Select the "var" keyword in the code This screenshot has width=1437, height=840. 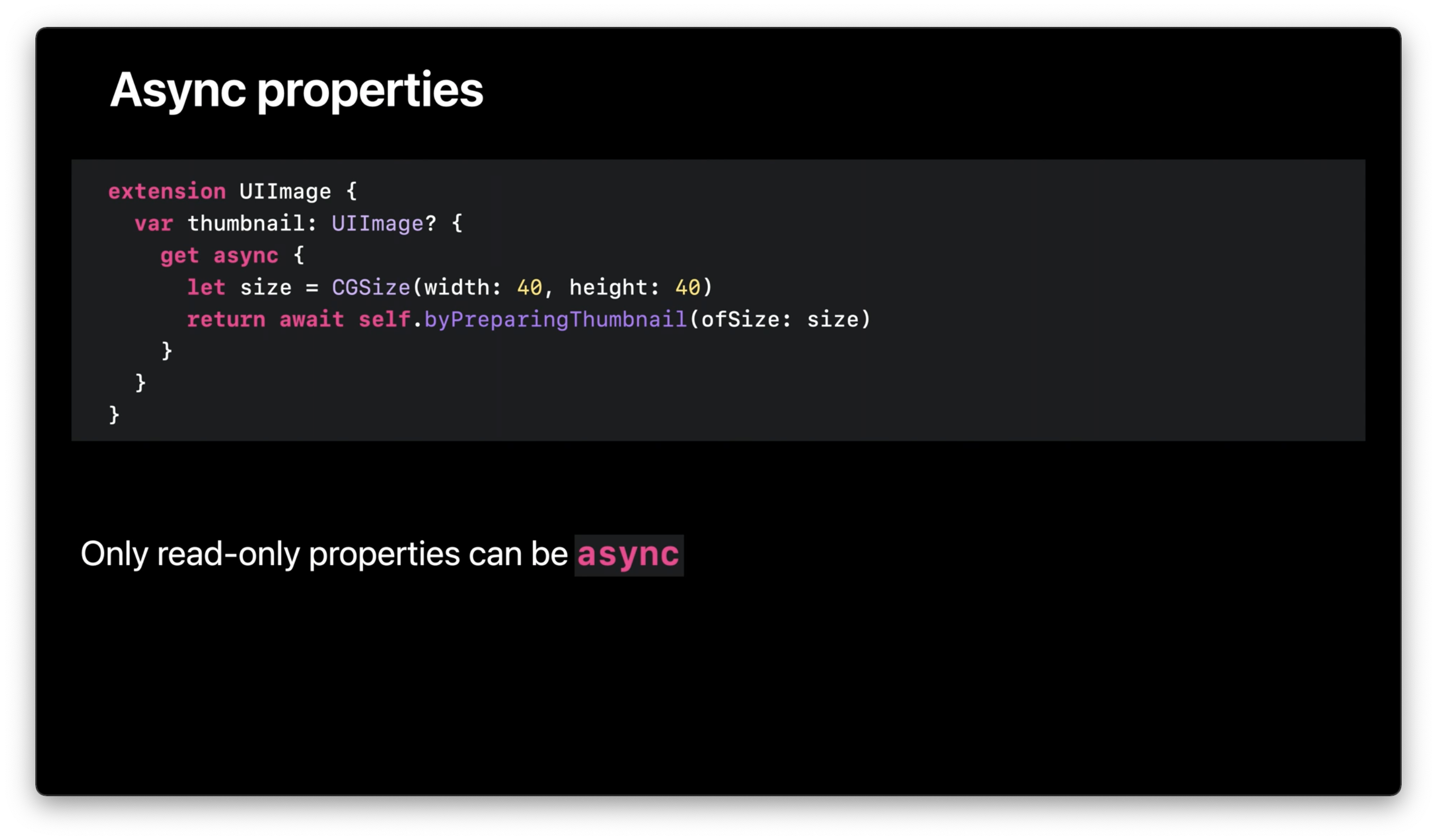point(153,223)
